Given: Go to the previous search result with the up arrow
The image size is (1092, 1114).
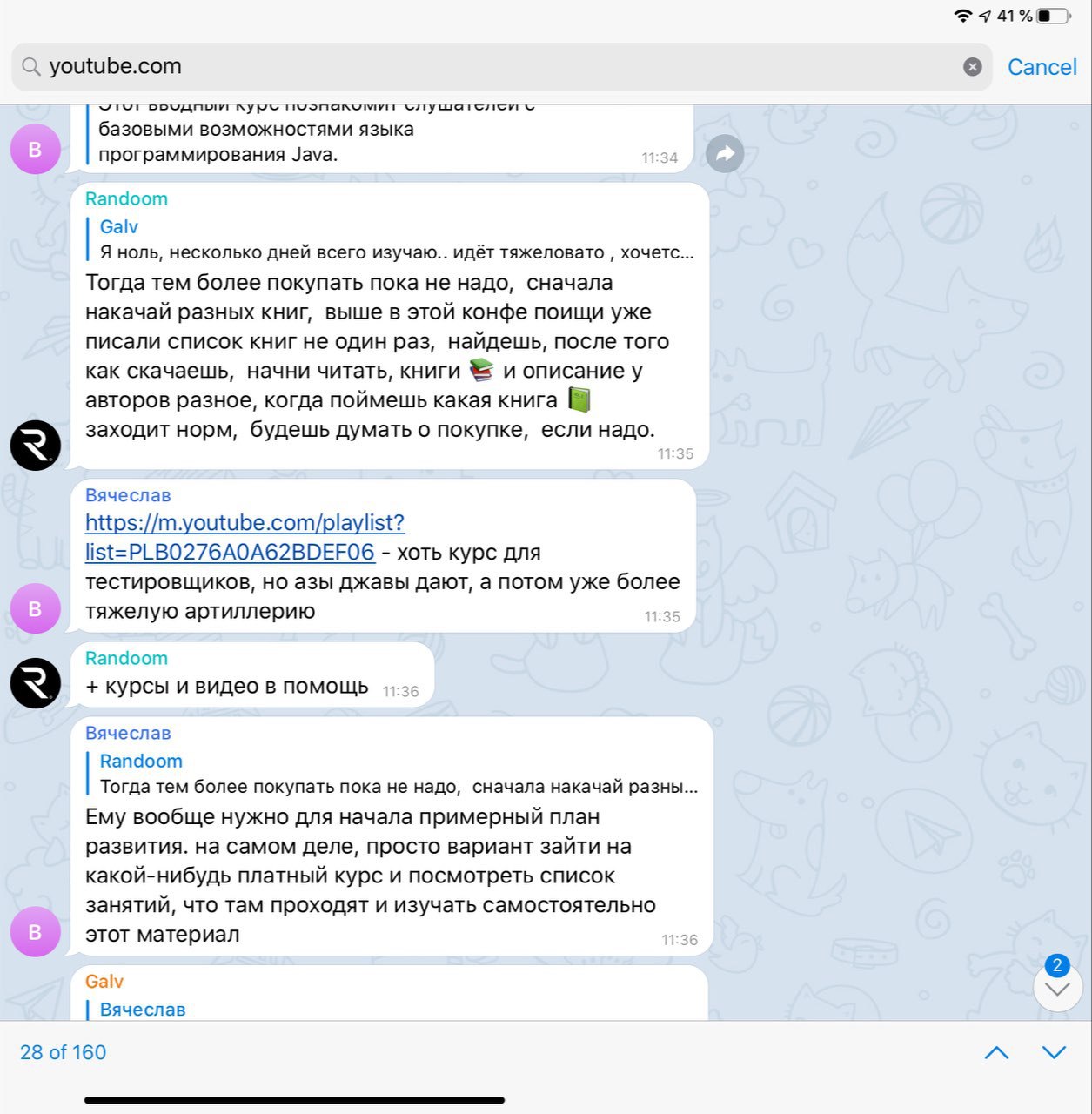Looking at the screenshot, I should (996, 1053).
